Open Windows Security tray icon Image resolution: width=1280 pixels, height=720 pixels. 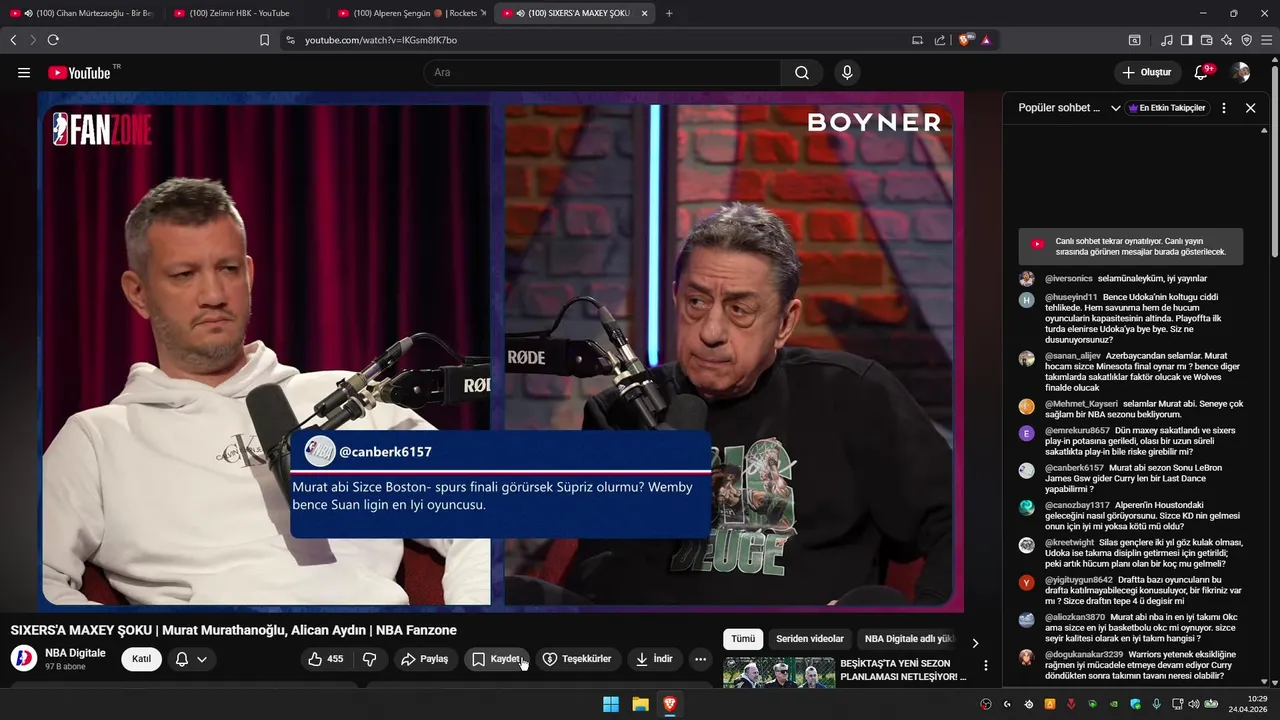1135,704
